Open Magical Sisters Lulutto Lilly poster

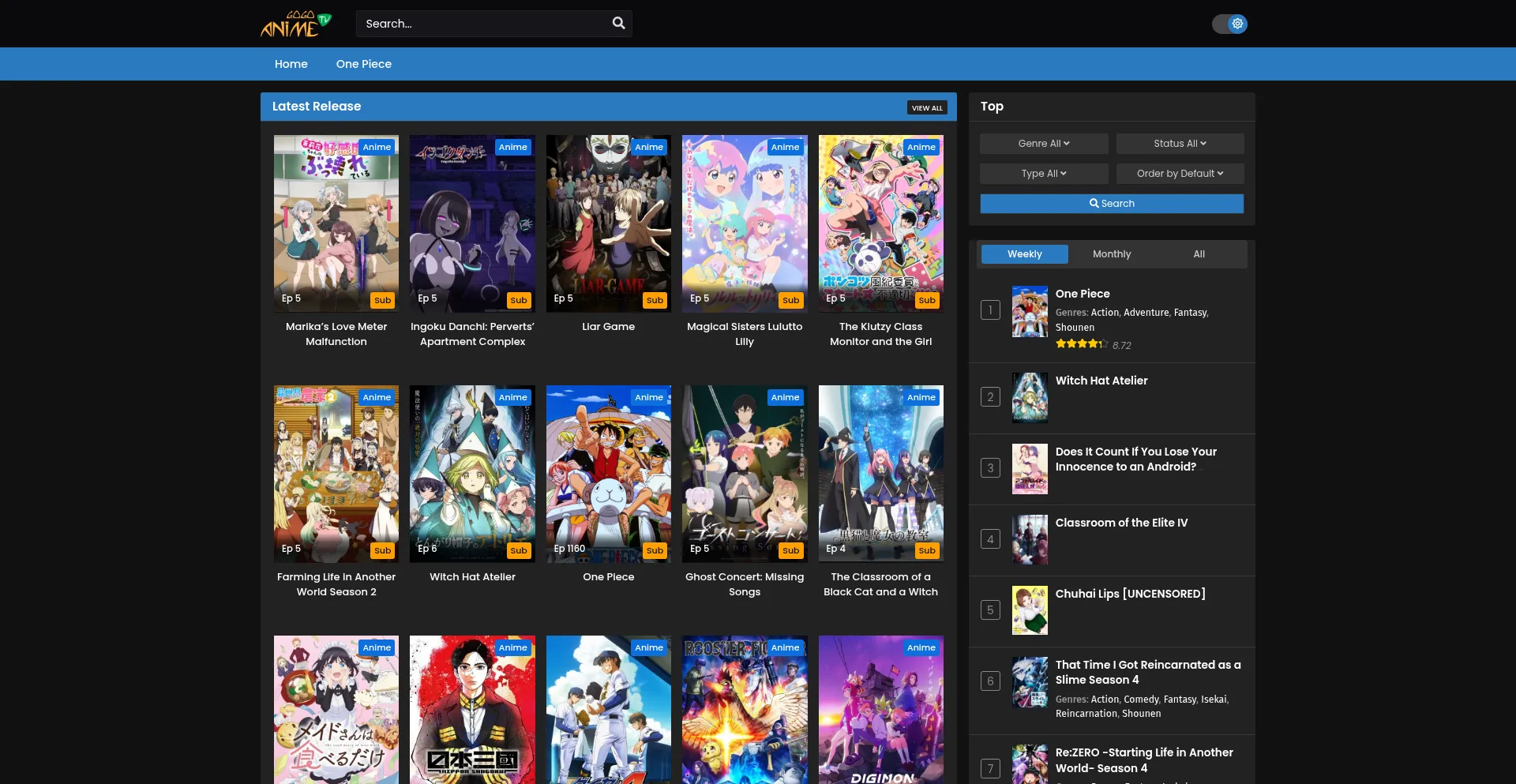[x=745, y=223]
